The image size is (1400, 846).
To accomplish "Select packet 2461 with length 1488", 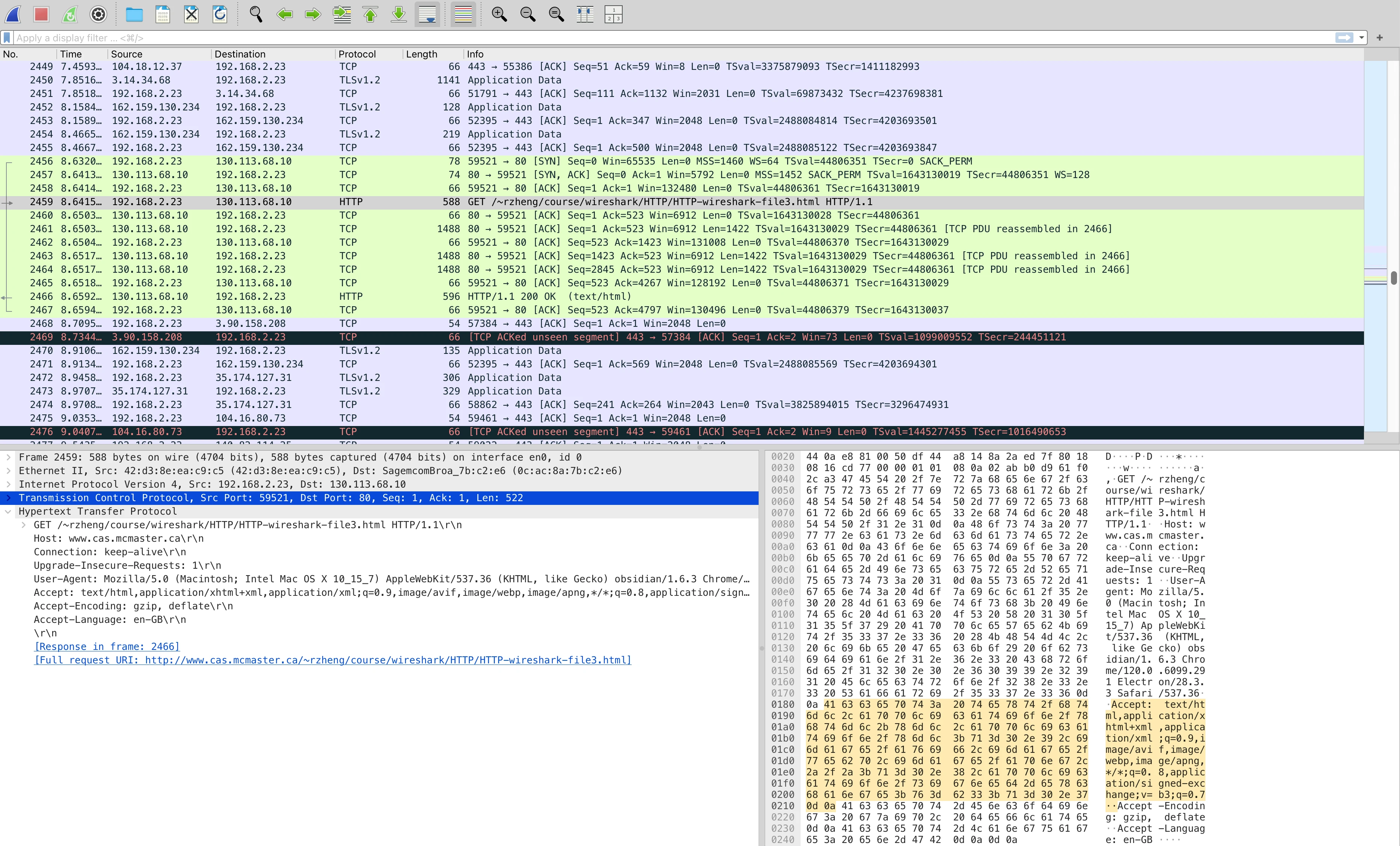I will [x=682, y=229].
